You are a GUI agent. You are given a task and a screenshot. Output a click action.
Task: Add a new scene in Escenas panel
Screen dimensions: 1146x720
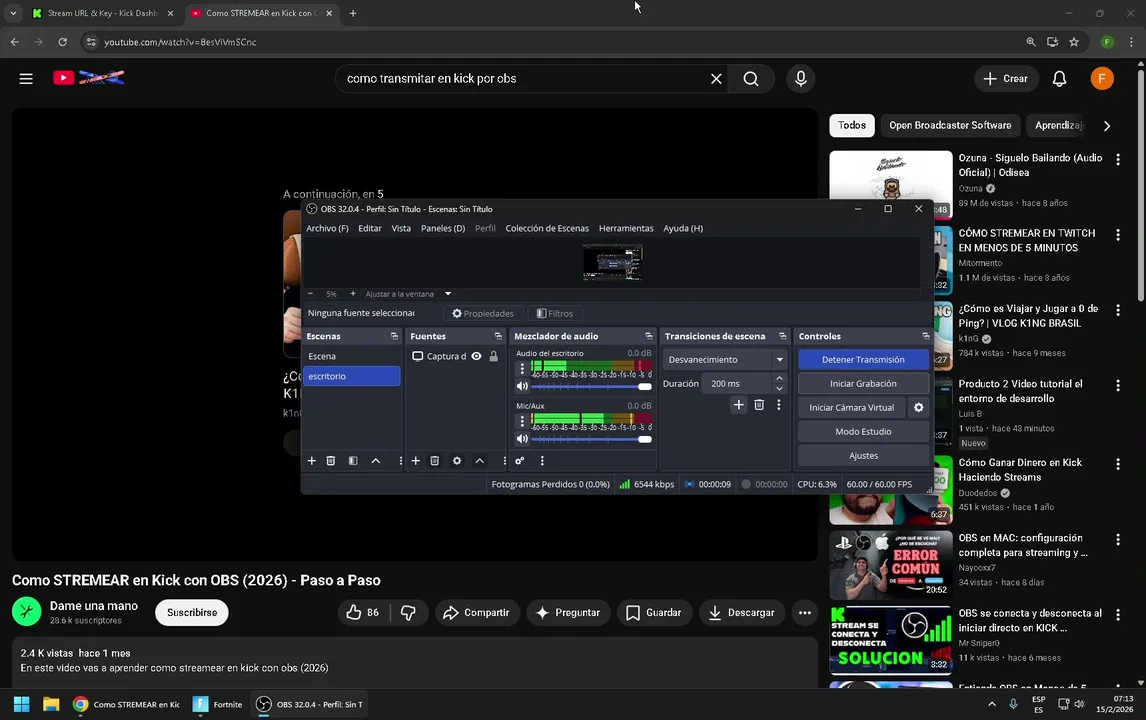(311, 461)
